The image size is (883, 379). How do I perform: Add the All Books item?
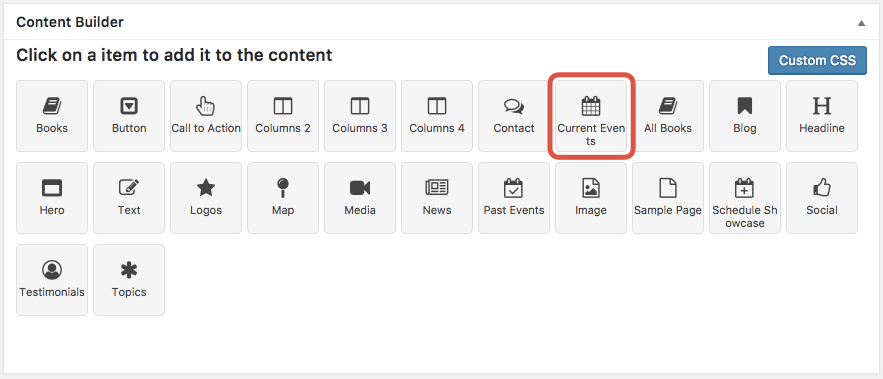[x=668, y=116]
